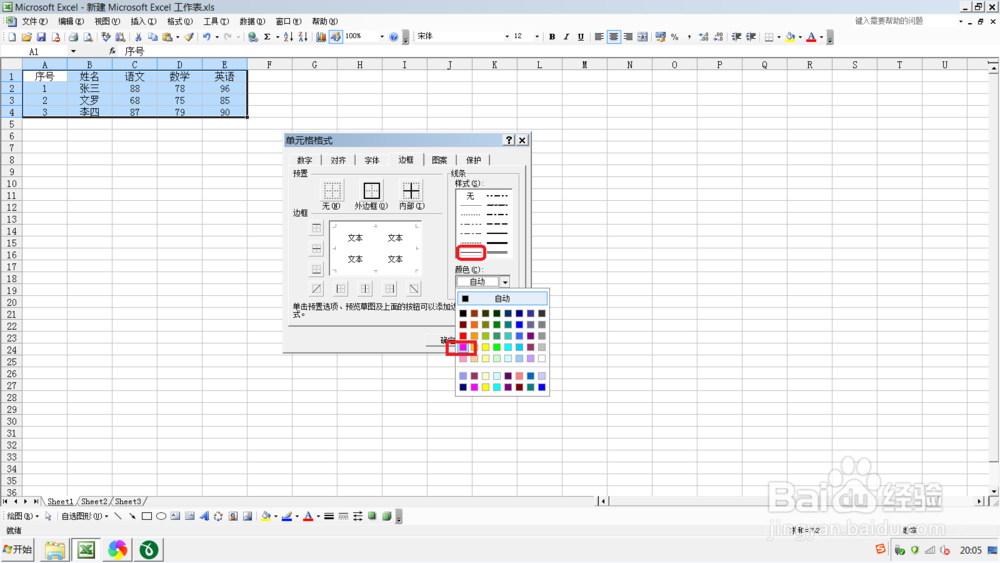
Task: Click the Microsoft Excel Help icon
Action: pyautogui.click(x=393, y=37)
